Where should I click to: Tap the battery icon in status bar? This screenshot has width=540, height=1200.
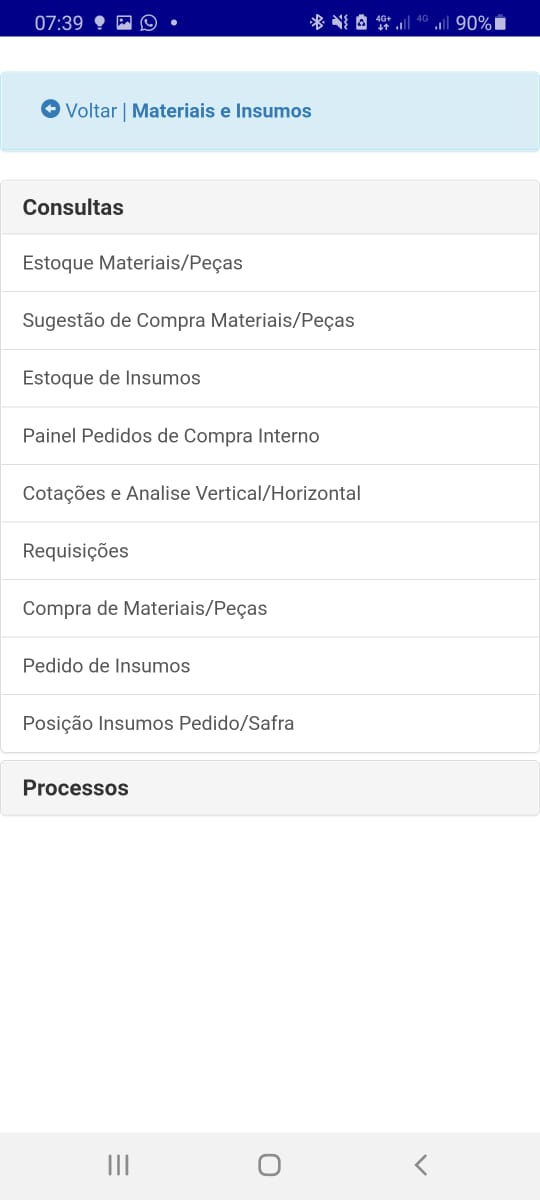coord(501,22)
